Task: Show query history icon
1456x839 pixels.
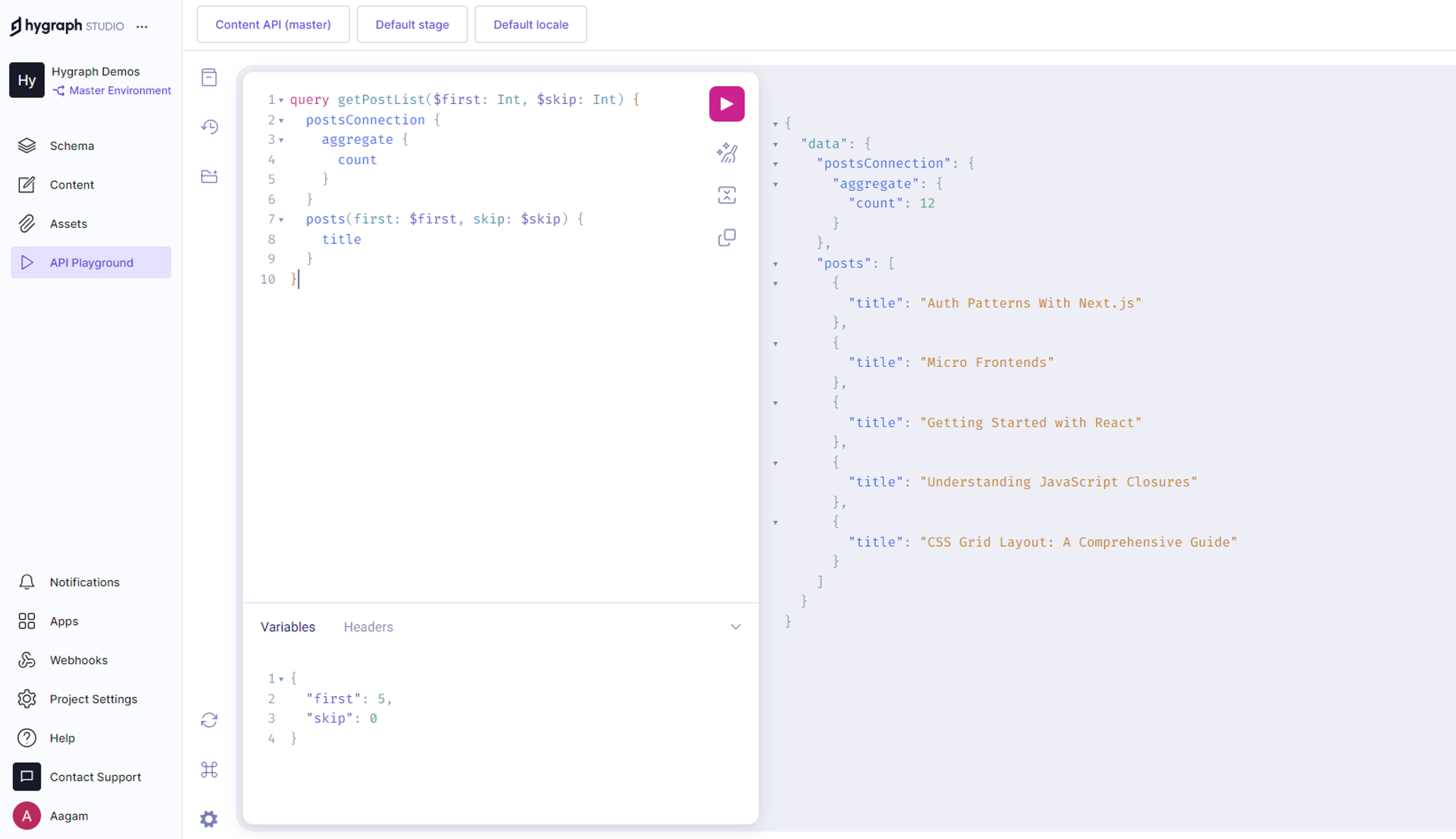Action: (x=209, y=127)
